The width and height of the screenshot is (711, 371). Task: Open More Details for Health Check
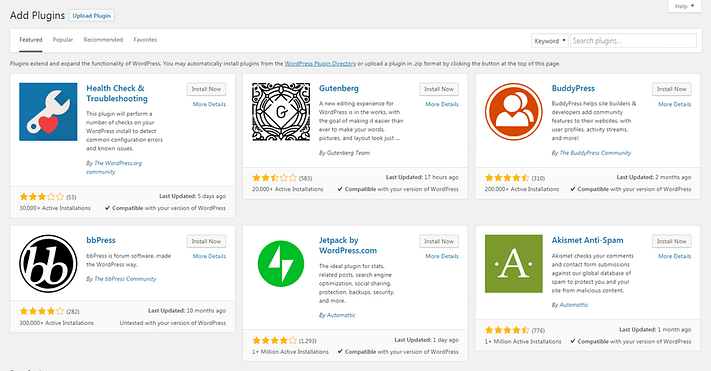[209, 104]
